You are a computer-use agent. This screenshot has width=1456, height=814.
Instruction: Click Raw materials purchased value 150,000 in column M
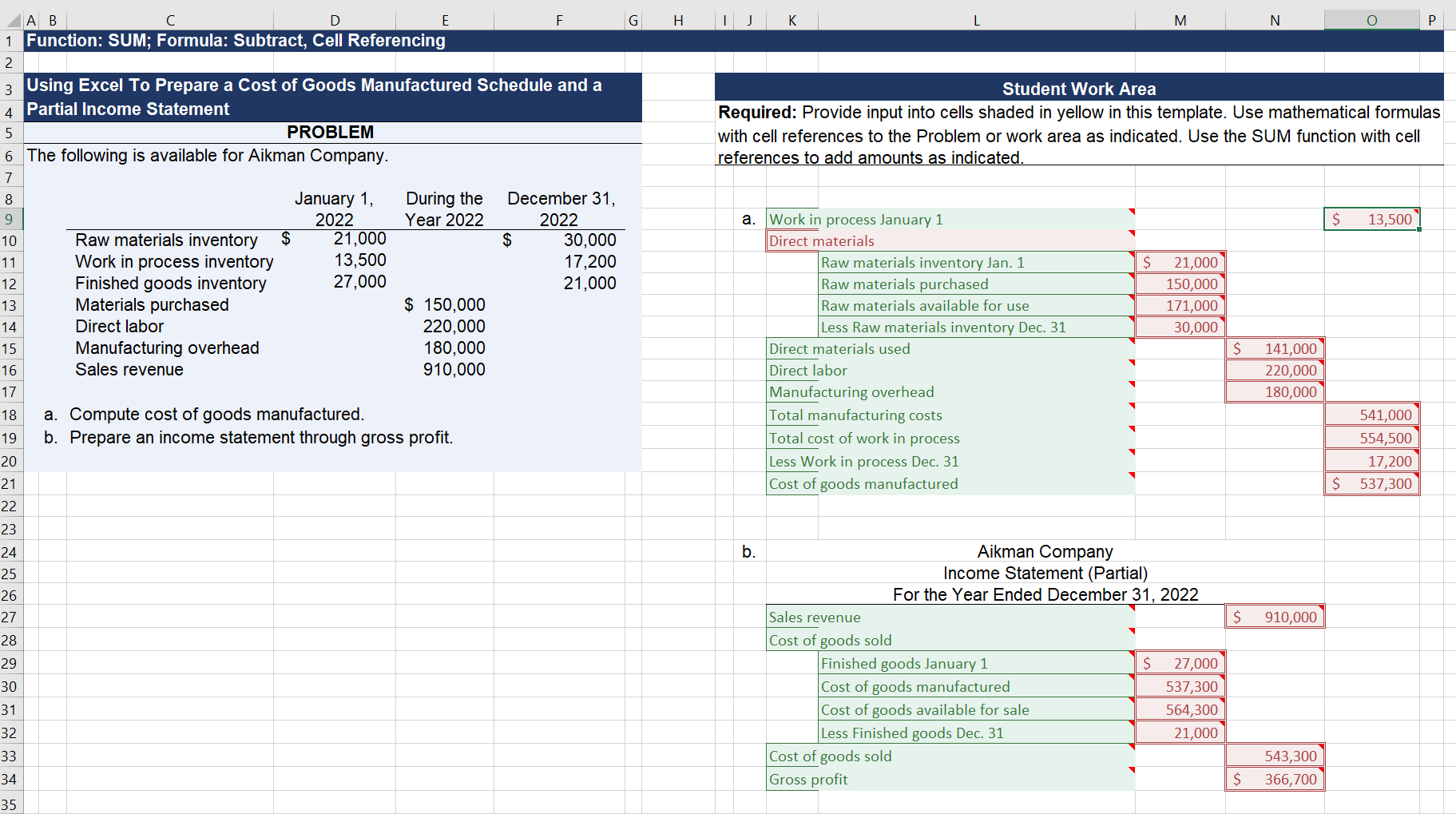click(x=1180, y=284)
